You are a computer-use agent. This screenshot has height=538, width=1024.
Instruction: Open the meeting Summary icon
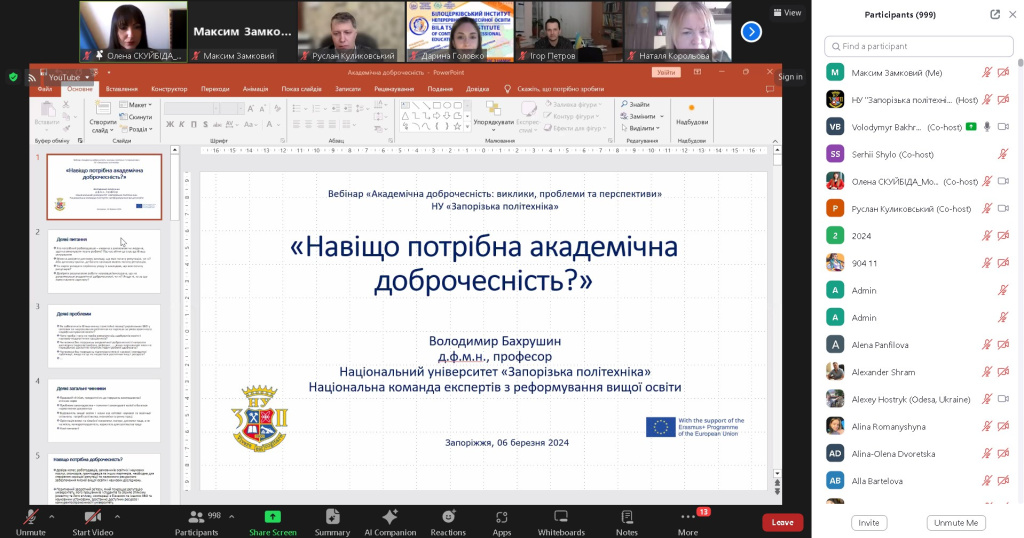point(332,522)
